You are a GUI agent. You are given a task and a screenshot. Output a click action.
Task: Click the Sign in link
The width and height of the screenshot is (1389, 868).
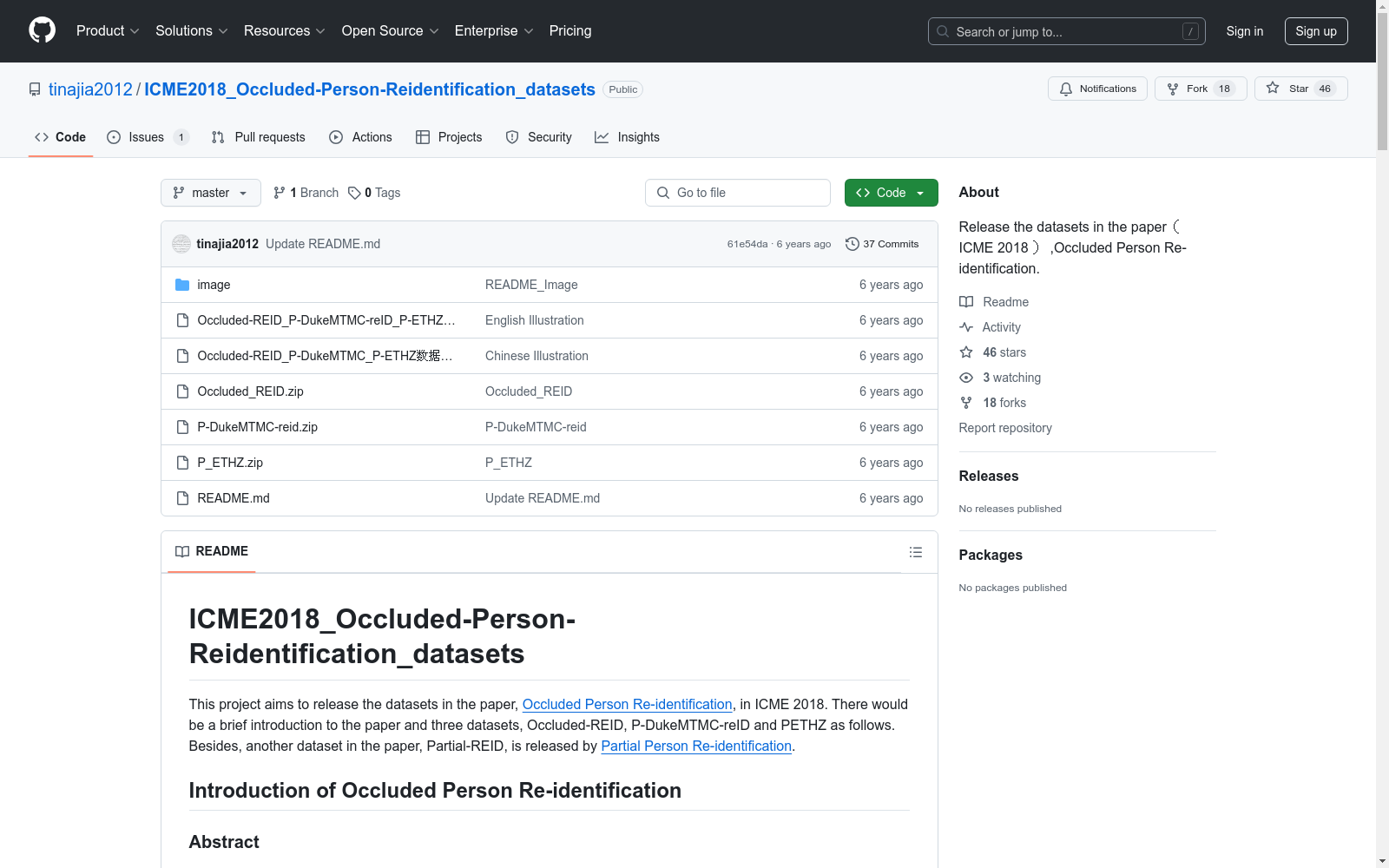point(1245,31)
